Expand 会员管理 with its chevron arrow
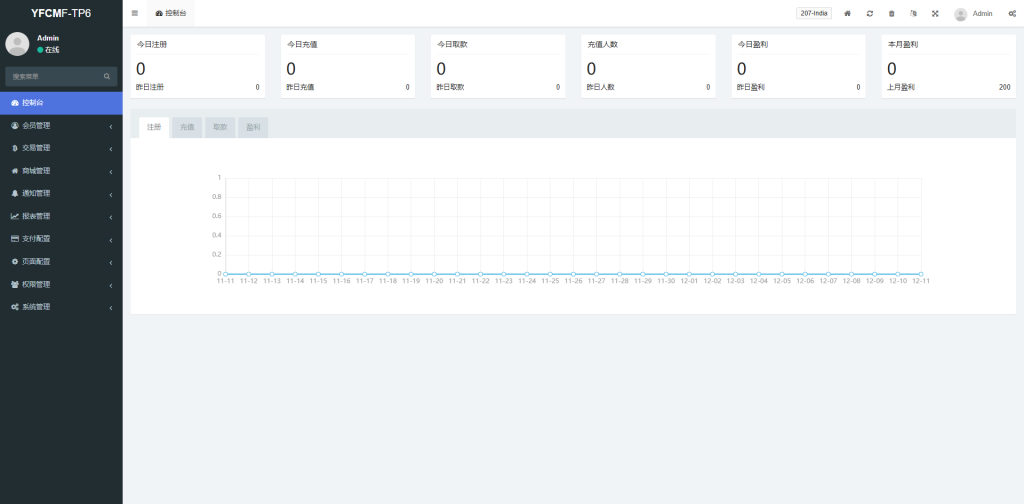Image resolution: width=1024 pixels, height=504 pixels. pos(111,127)
